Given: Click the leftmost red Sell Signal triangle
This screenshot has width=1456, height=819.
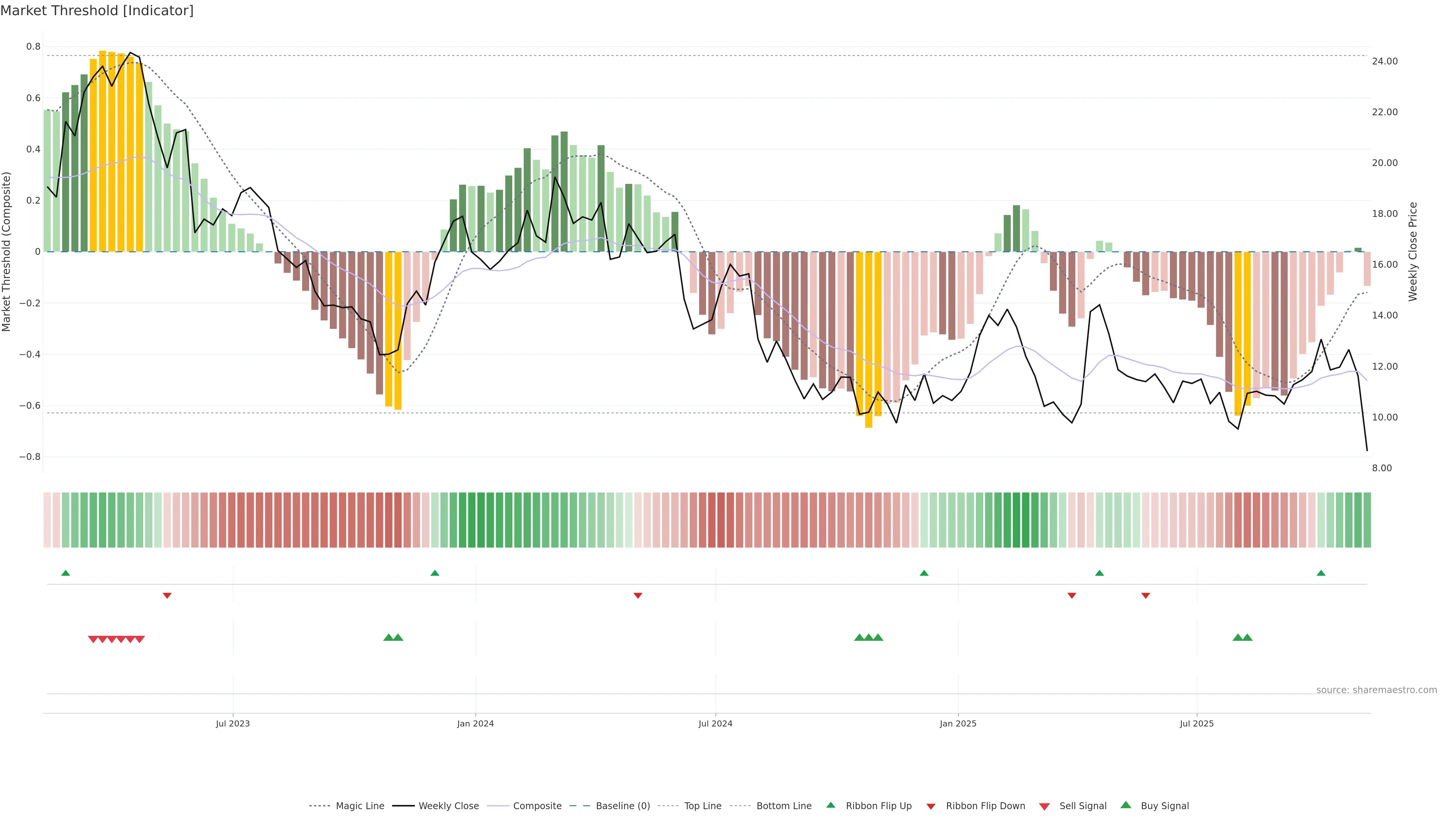Looking at the screenshot, I should click(x=93, y=639).
